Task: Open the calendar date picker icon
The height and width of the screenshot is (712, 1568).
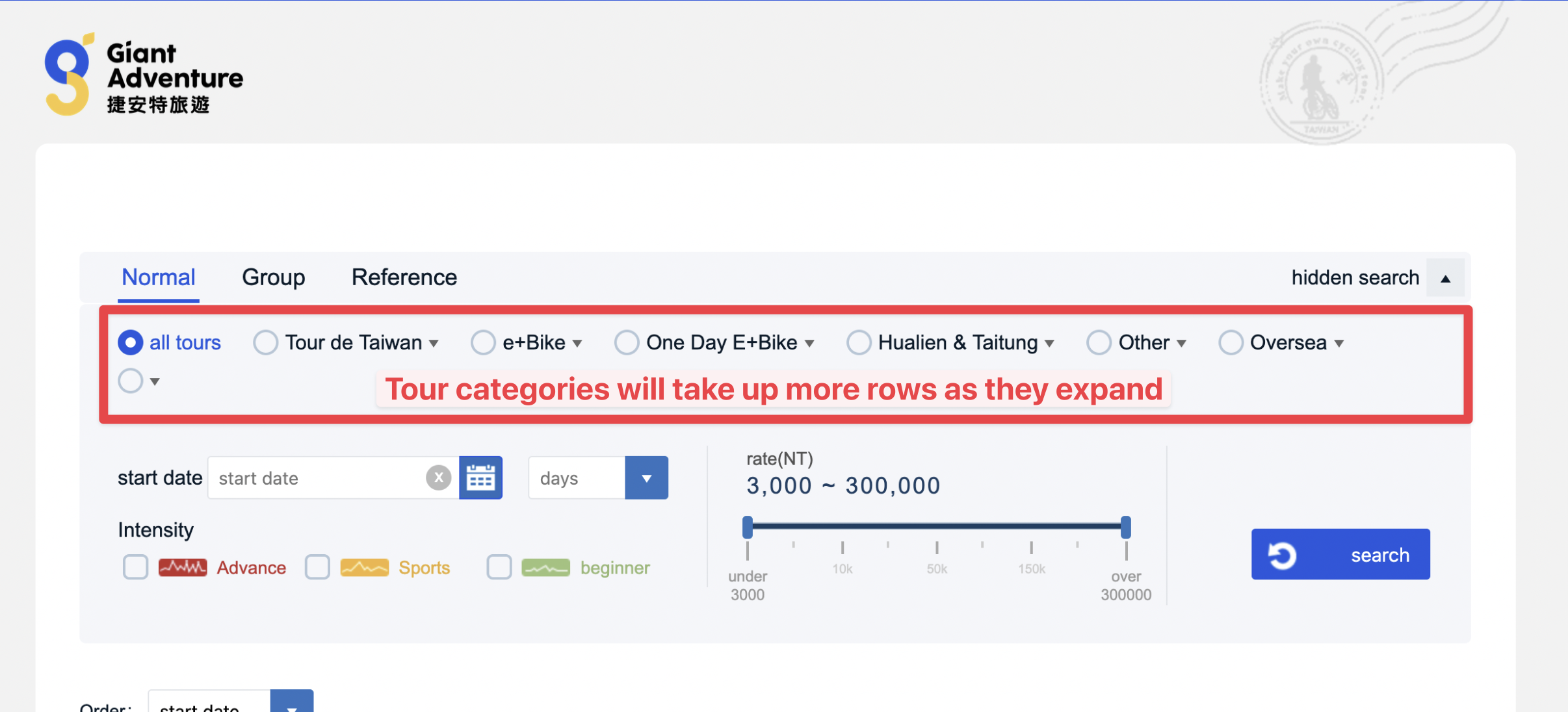Action: 480,478
